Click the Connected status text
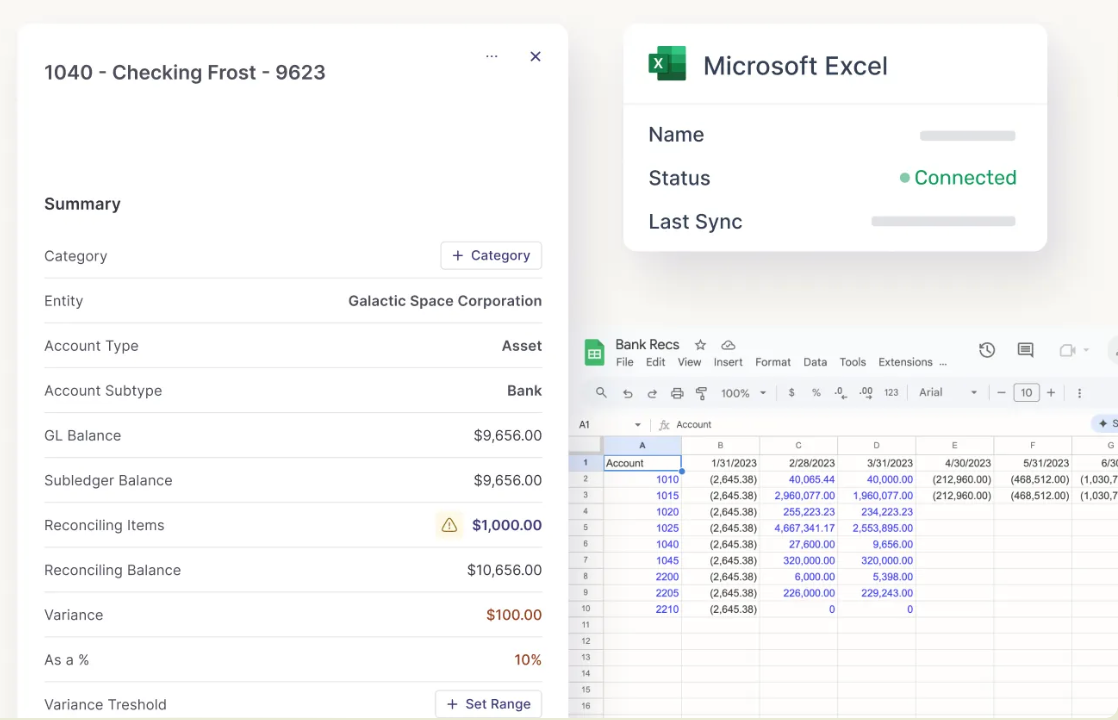This screenshot has height=720, width=1118. 965,178
